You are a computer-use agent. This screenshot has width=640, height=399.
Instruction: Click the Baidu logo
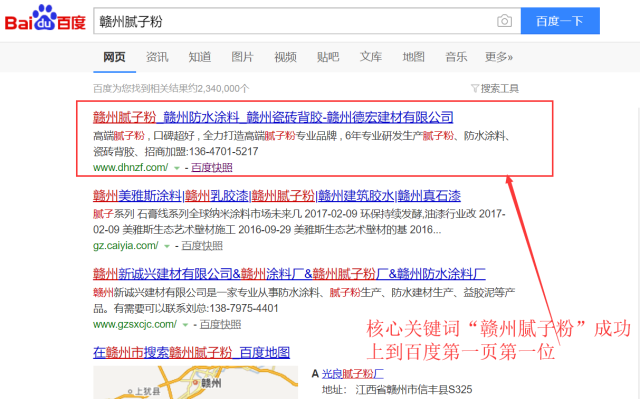coord(45,19)
